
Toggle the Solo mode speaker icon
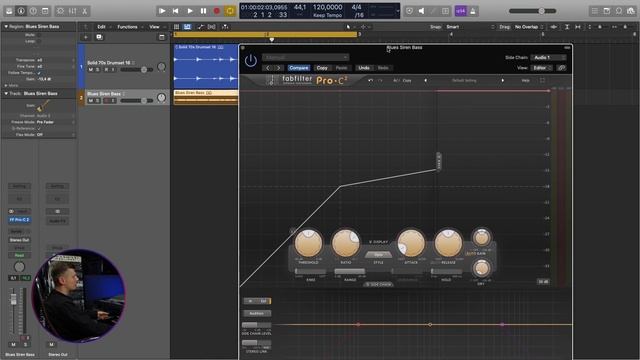click(421, 11)
